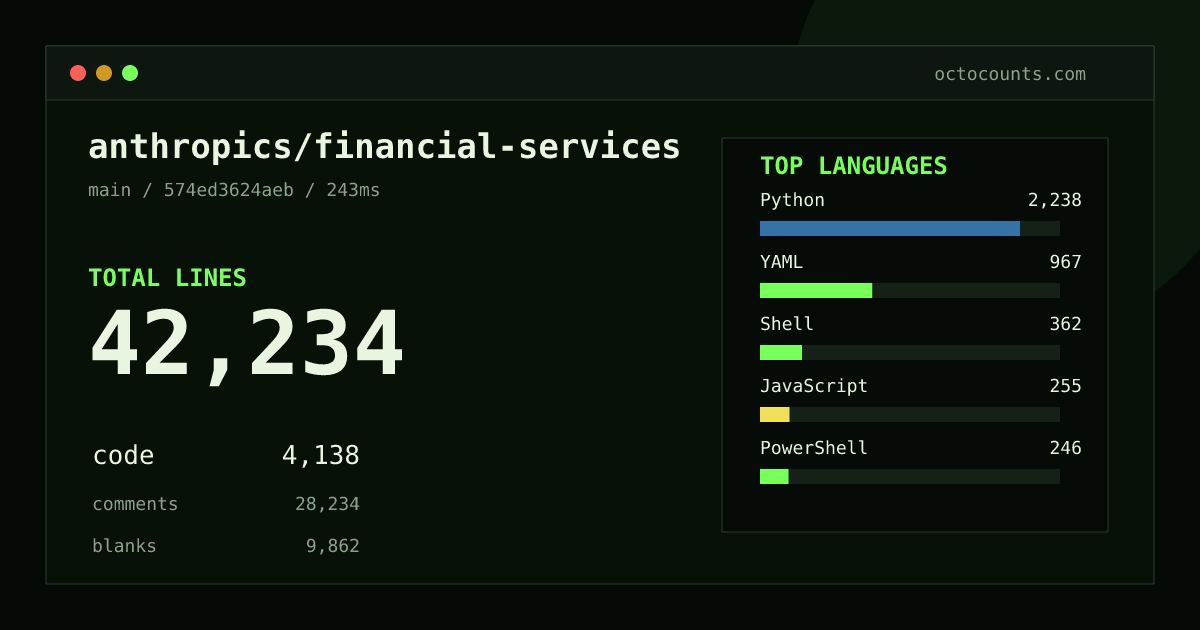Screen dimensions: 1200x630
Task: Click the 'comments' row label
Action: [x=135, y=504]
